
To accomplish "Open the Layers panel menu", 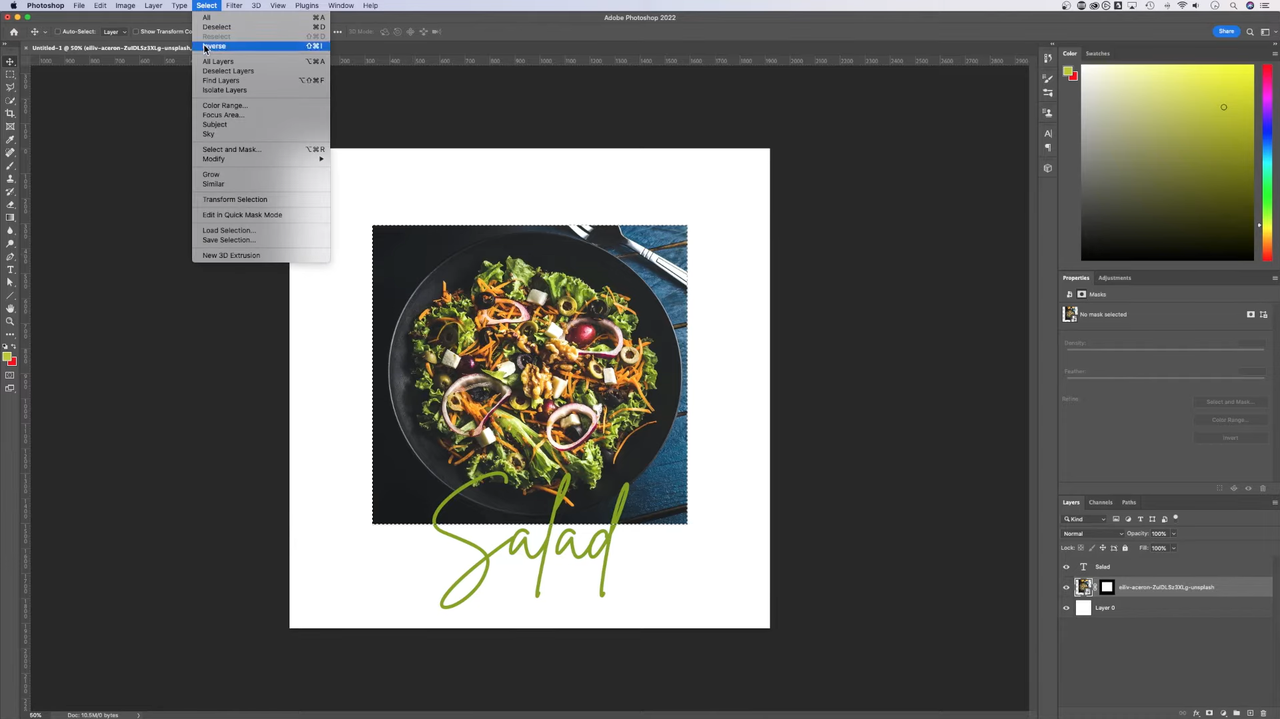I will (1275, 502).
